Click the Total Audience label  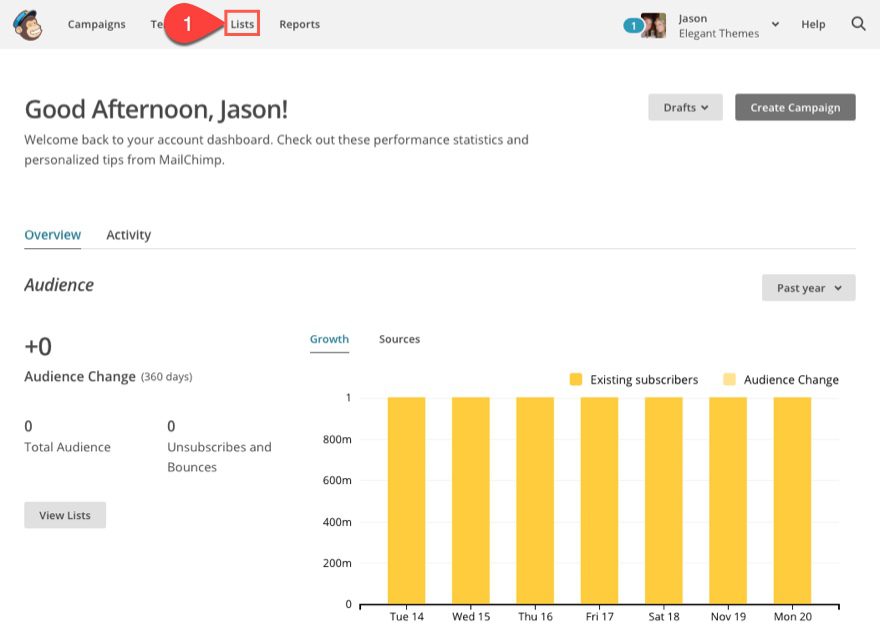67,447
